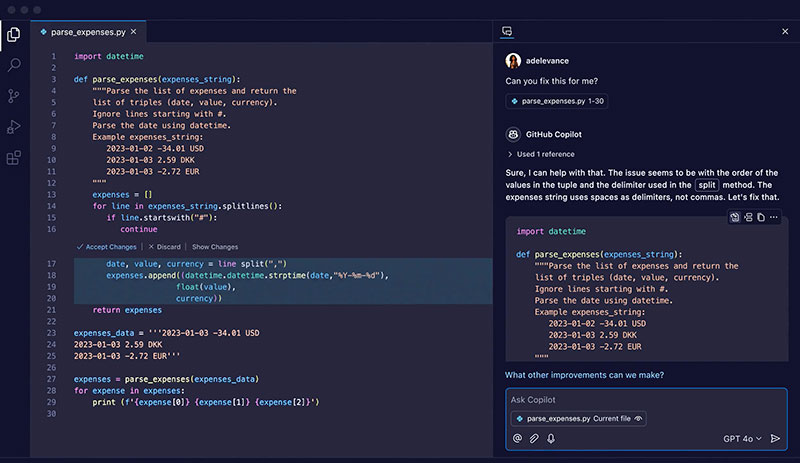Screen dimensions: 800x463
Task: Click the Insert at Cursor icon on the code block
Action: tap(748, 217)
